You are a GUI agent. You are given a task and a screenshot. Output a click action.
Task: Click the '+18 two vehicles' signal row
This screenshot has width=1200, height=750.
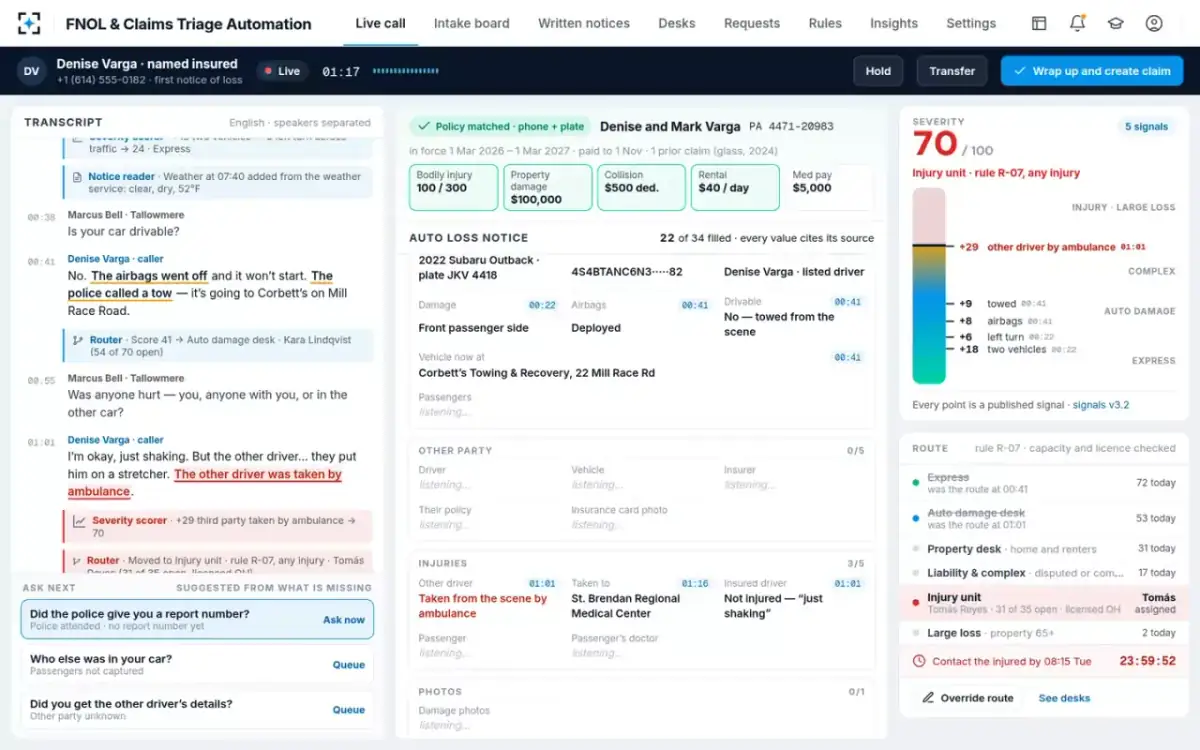pos(1017,350)
